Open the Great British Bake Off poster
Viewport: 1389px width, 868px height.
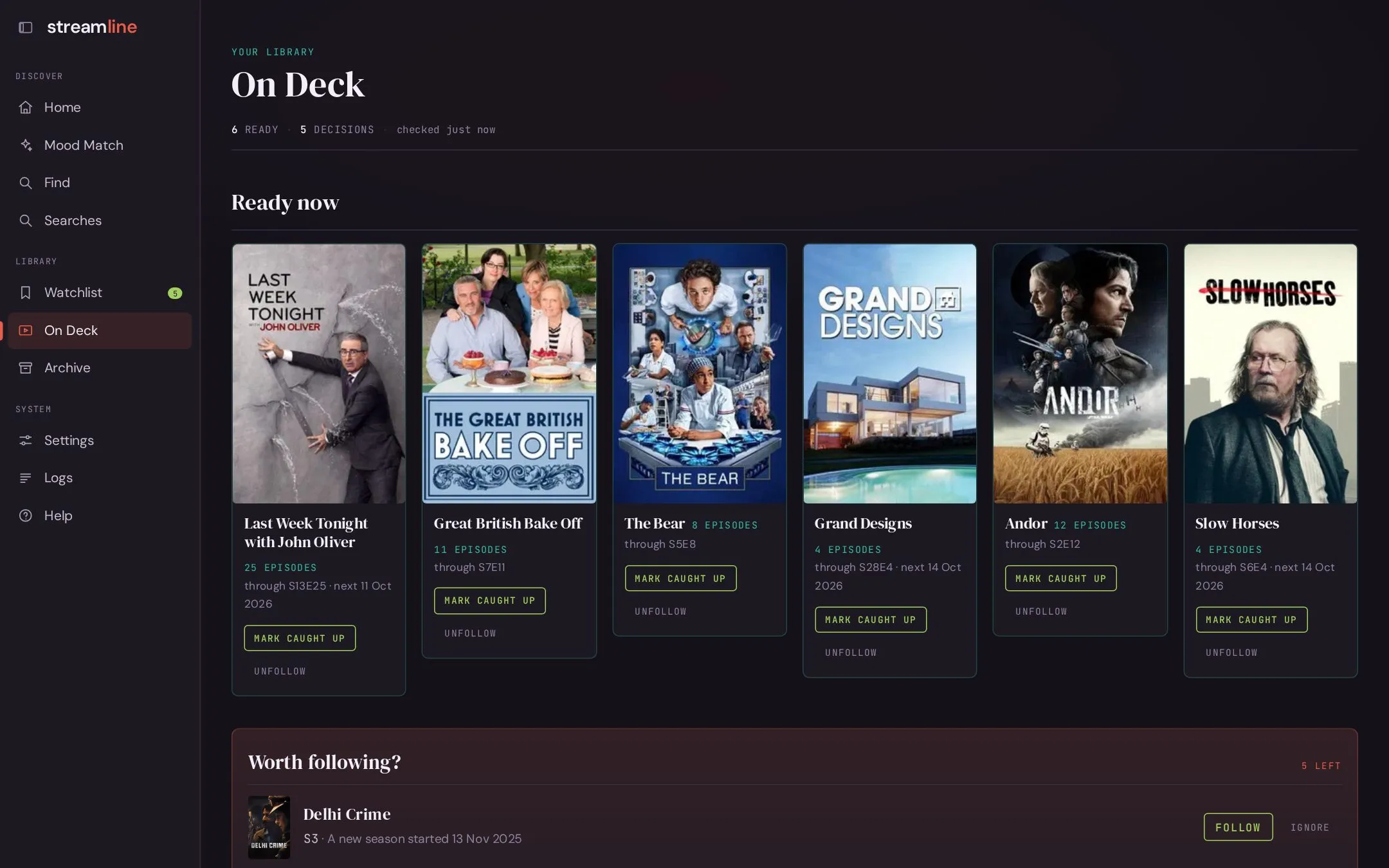[509, 374]
